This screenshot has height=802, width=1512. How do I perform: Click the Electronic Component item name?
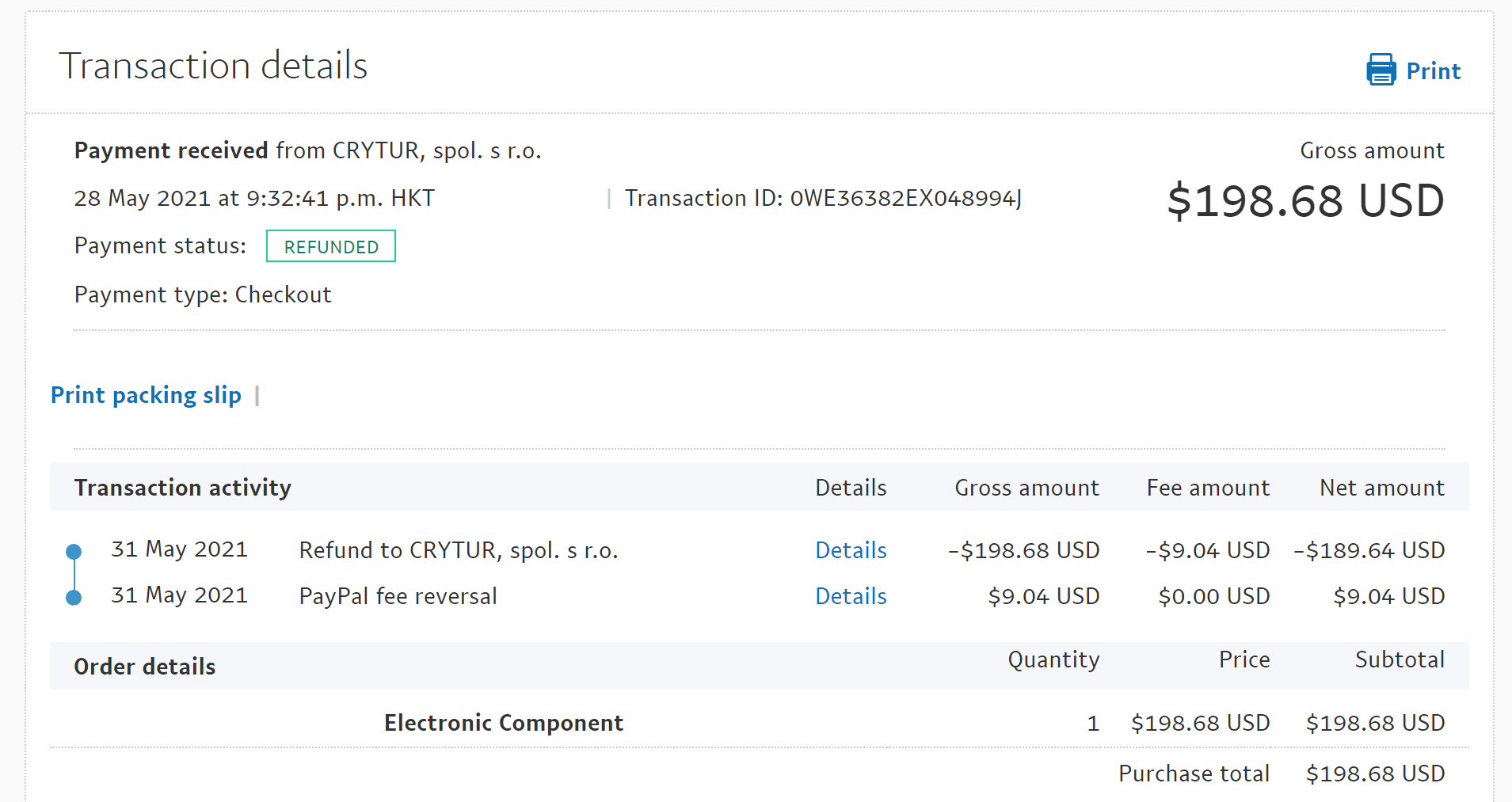504,723
